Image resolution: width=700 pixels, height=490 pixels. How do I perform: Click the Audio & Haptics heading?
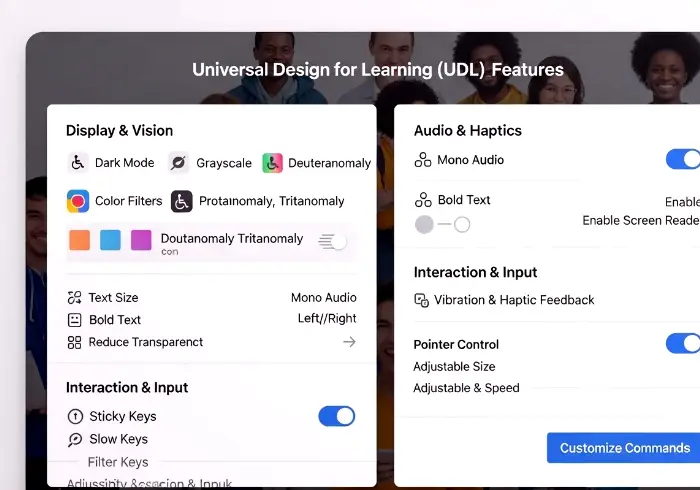(x=467, y=131)
